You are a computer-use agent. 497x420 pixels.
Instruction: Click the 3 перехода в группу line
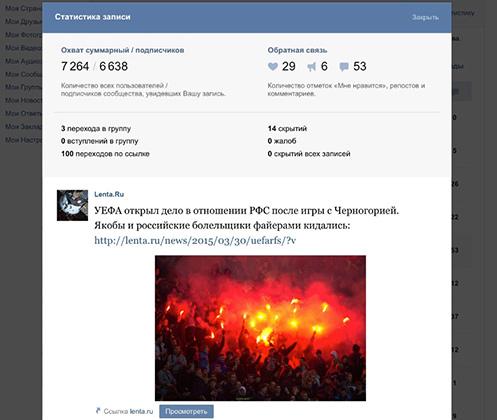click(96, 129)
